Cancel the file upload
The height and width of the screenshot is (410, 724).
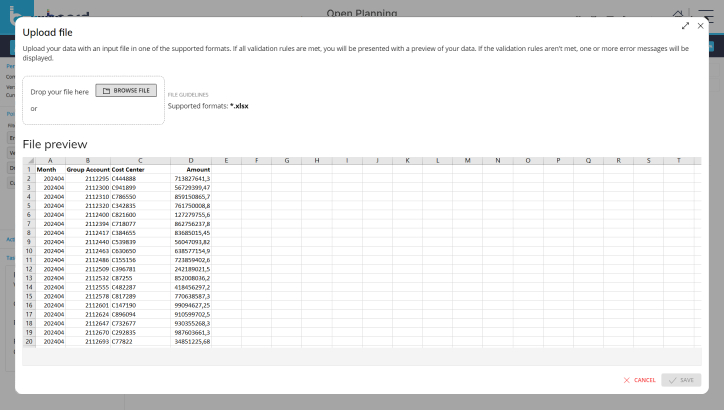640,380
